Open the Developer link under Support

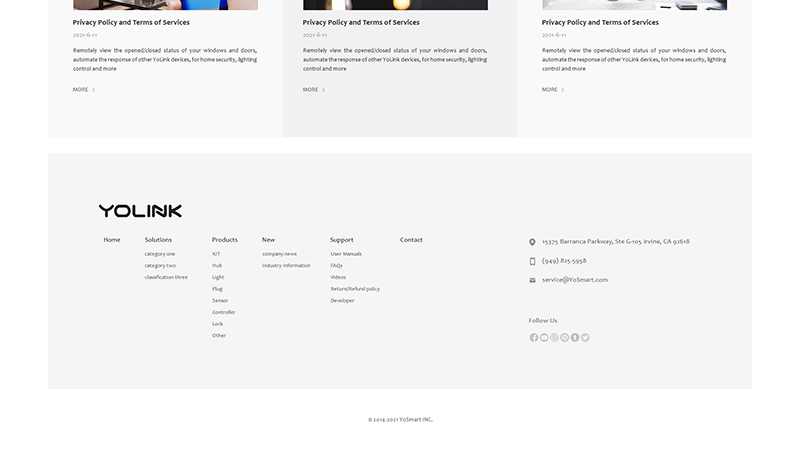coord(342,301)
